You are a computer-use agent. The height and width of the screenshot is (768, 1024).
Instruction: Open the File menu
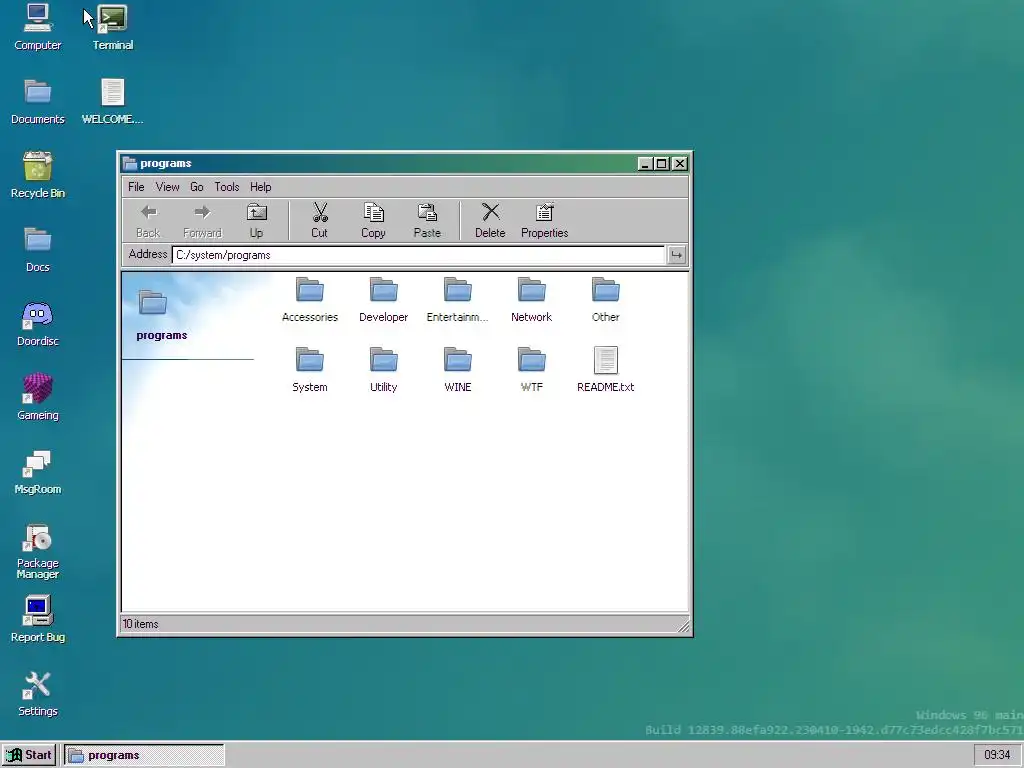click(136, 187)
